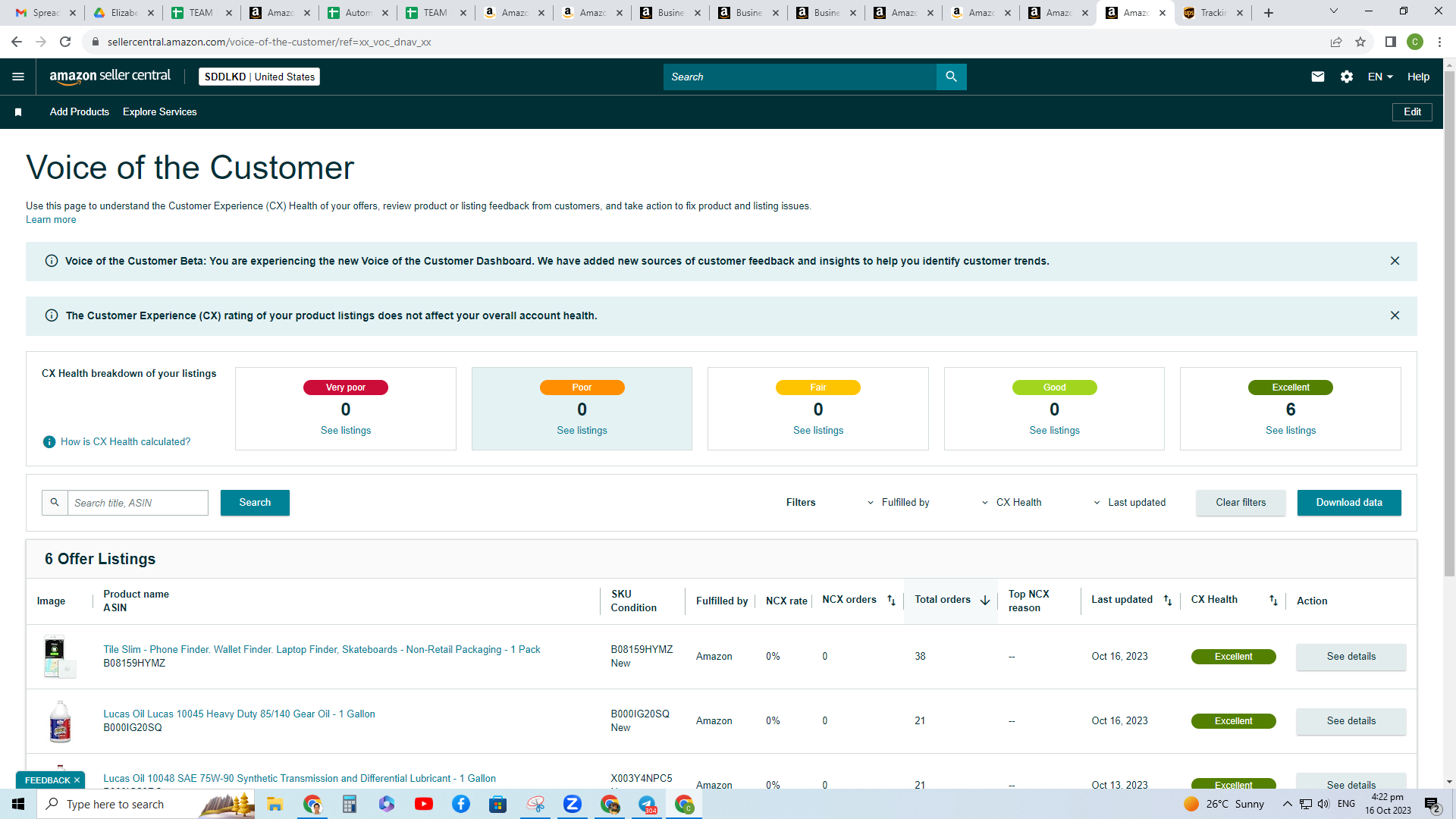
Task: Switch to the Elizabeth Drive tab
Action: click(124, 13)
